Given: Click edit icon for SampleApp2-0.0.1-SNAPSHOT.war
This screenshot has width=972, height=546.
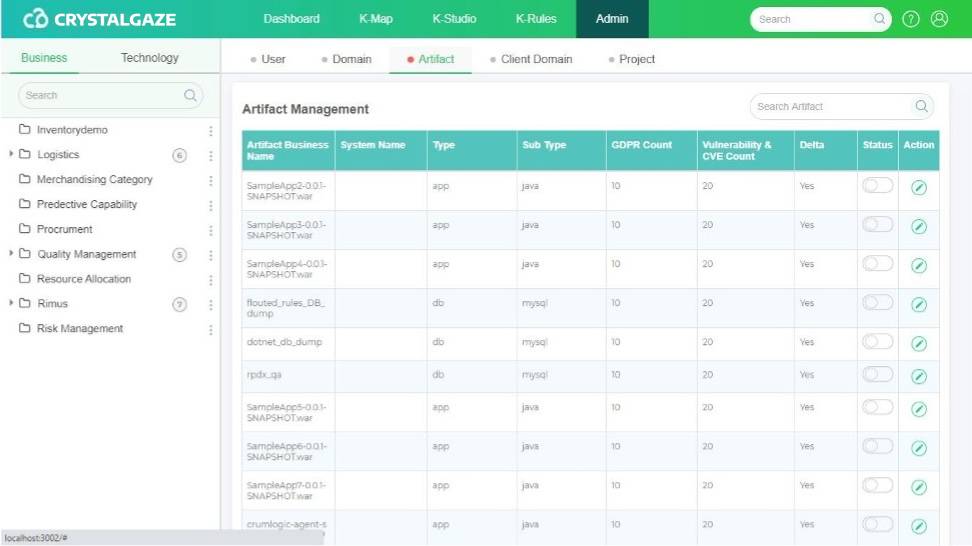Looking at the screenshot, I should (918, 188).
